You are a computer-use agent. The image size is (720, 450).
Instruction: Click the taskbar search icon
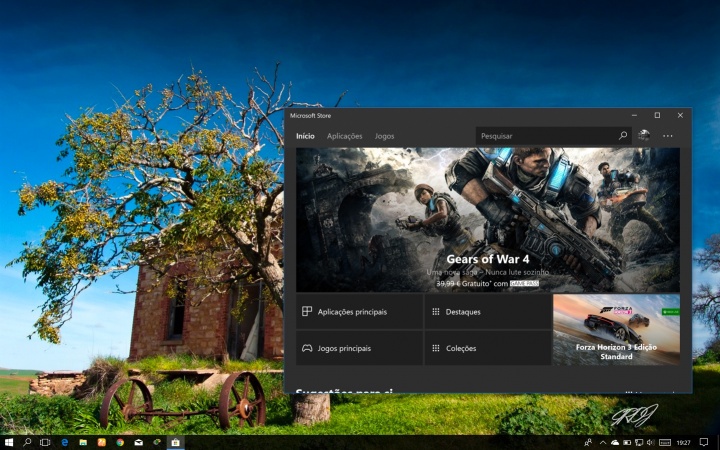[x=27, y=441]
